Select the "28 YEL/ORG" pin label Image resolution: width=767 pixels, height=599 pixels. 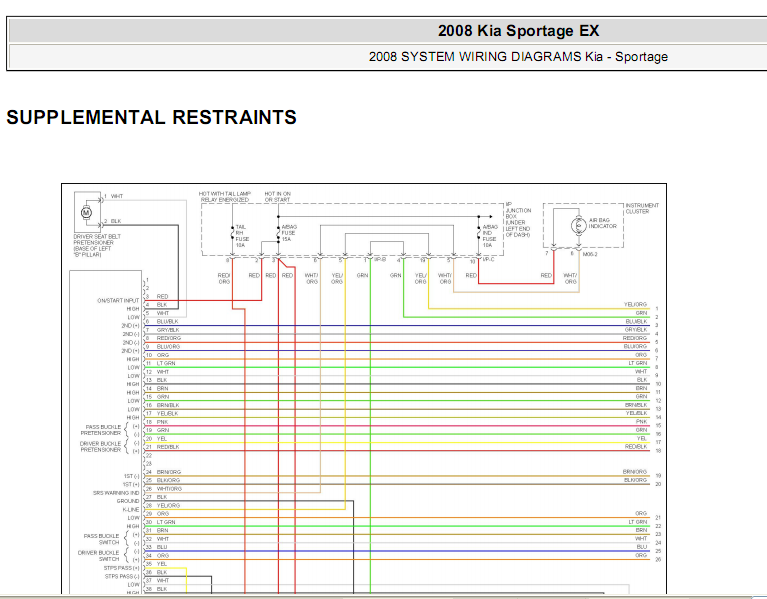tap(163, 505)
